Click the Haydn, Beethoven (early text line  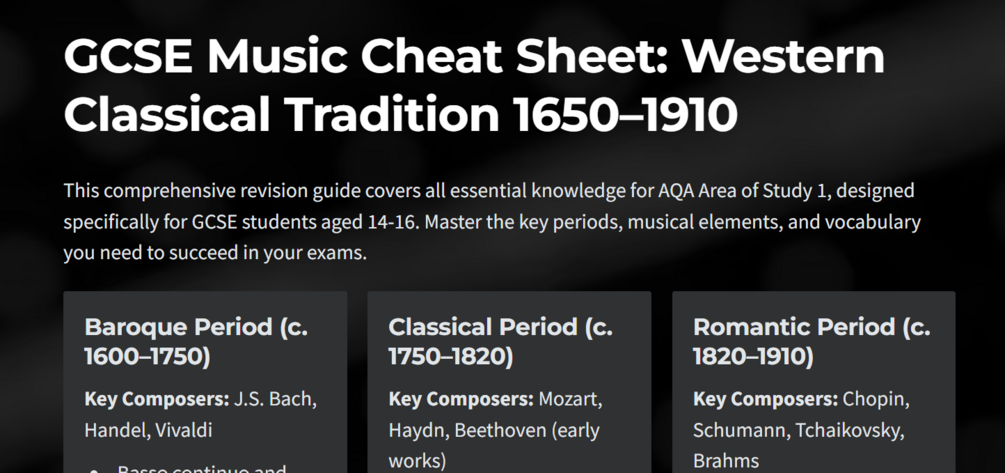(494, 430)
